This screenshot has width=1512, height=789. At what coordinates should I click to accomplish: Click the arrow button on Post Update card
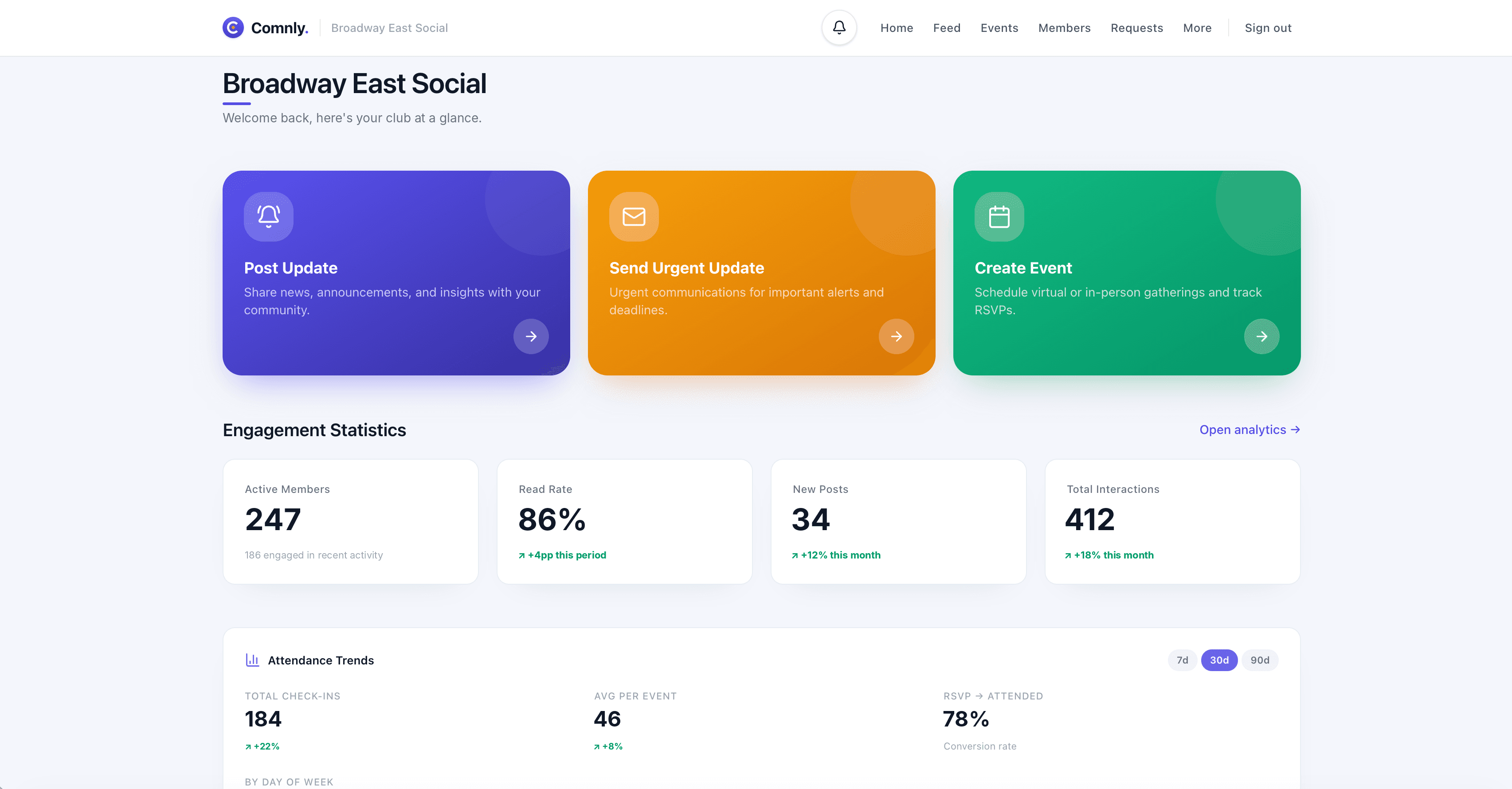coord(531,336)
